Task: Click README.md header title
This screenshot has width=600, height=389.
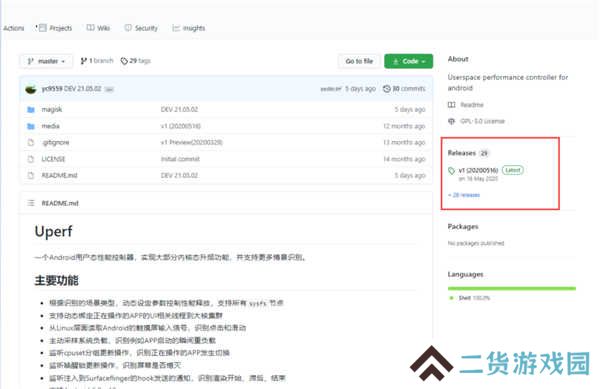Action: click(x=60, y=203)
